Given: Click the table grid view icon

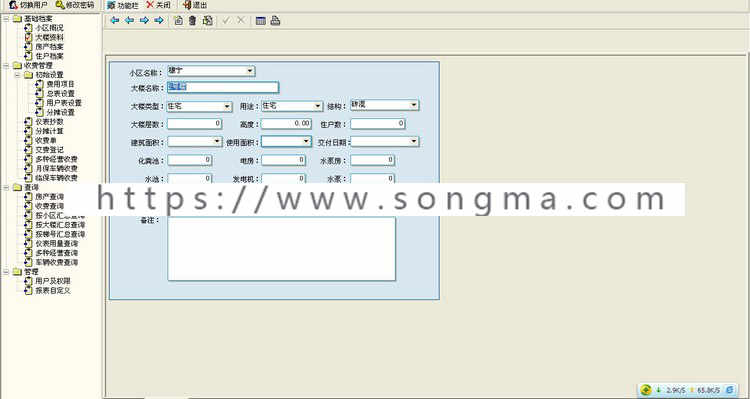Looking at the screenshot, I should coord(261,21).
